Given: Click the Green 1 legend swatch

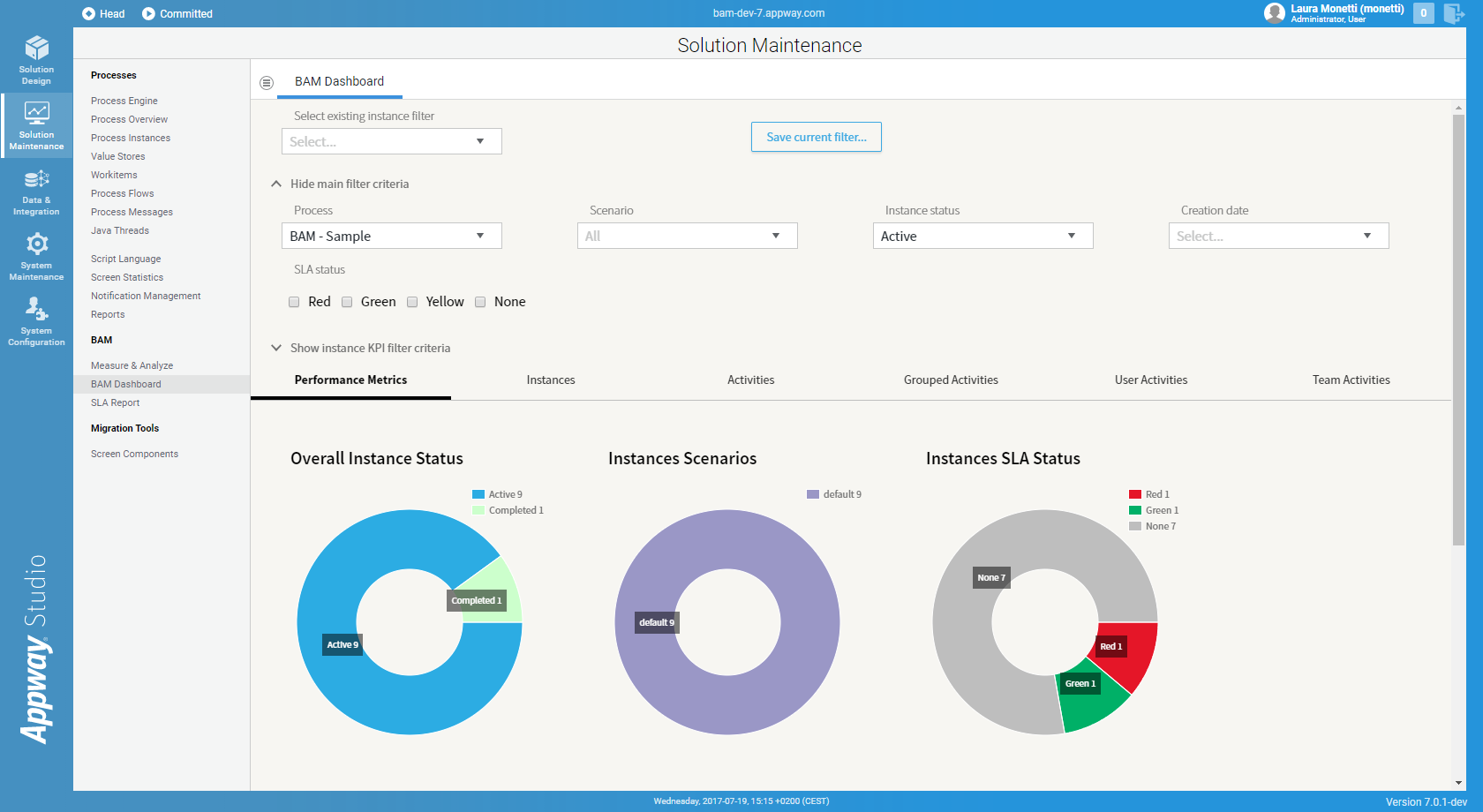Looking at the screenshot, I should click(x=1135, y=510).
